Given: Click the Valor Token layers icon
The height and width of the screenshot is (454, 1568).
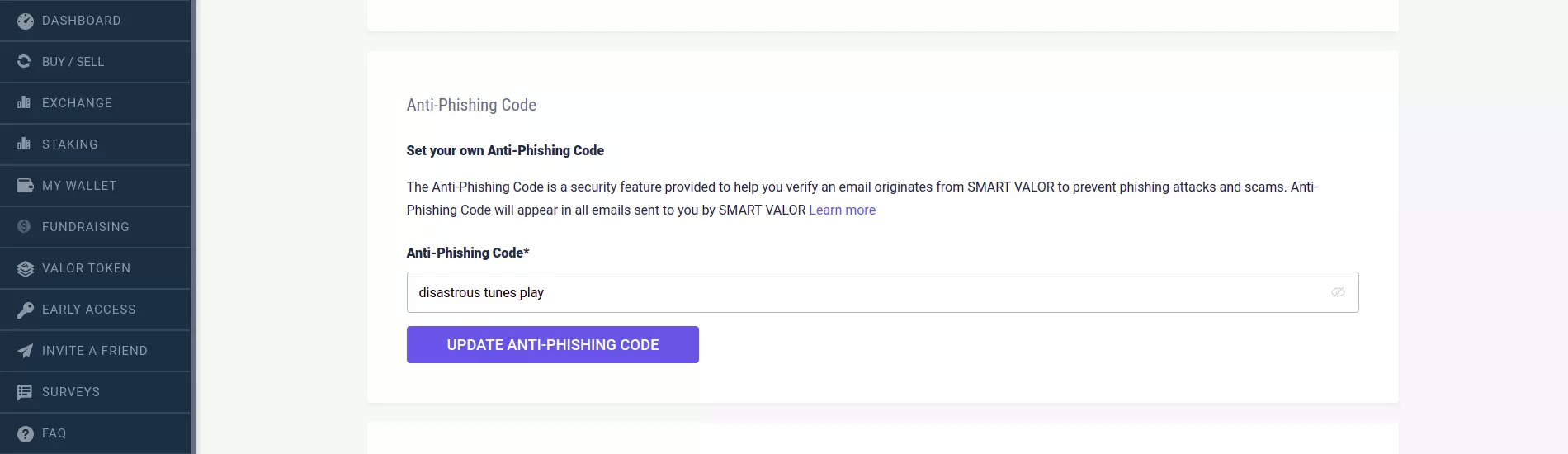Looking at the screenshot, I should (26, 268).
